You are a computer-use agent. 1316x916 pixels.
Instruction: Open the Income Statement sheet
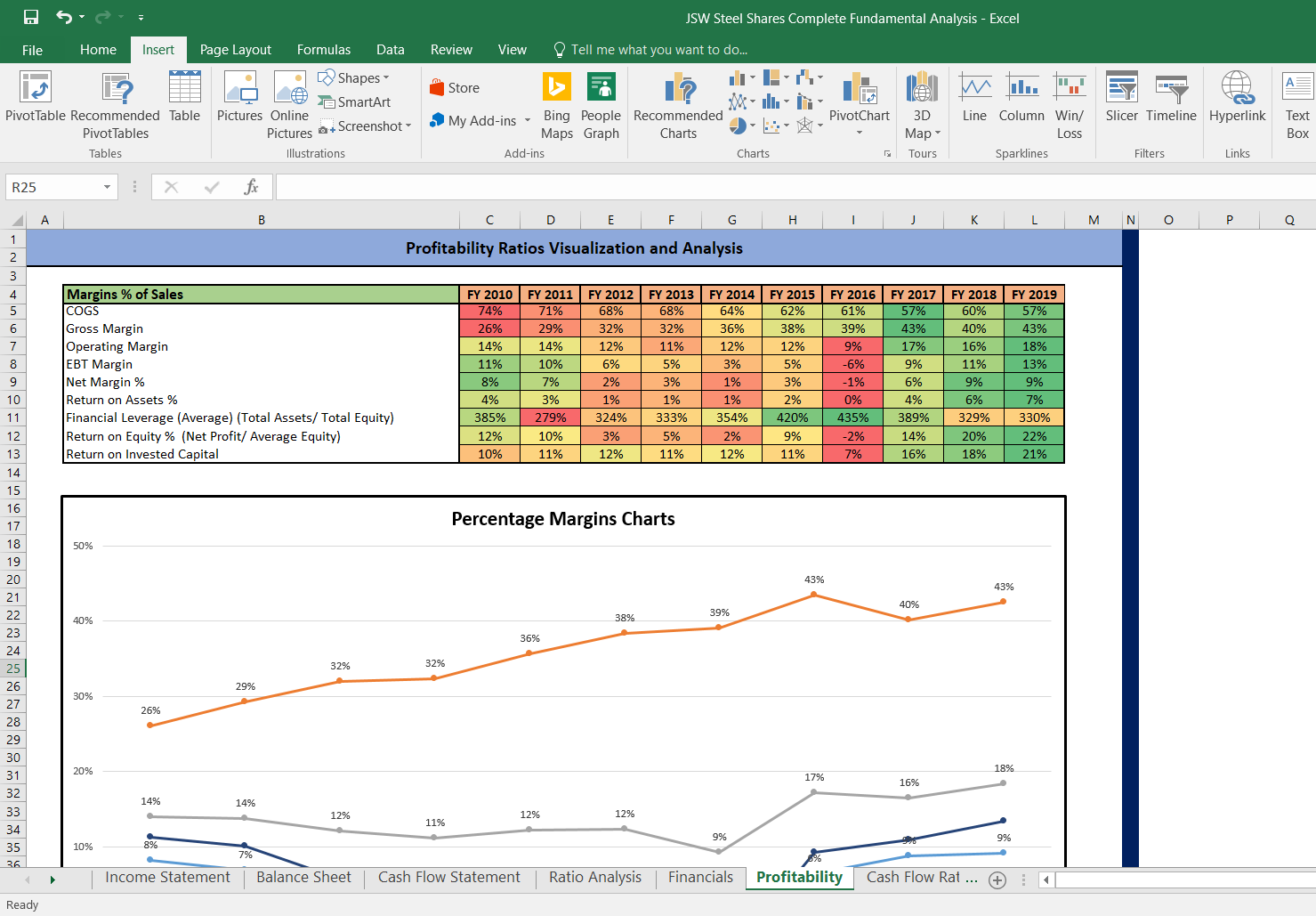click(x=167, y=878)
